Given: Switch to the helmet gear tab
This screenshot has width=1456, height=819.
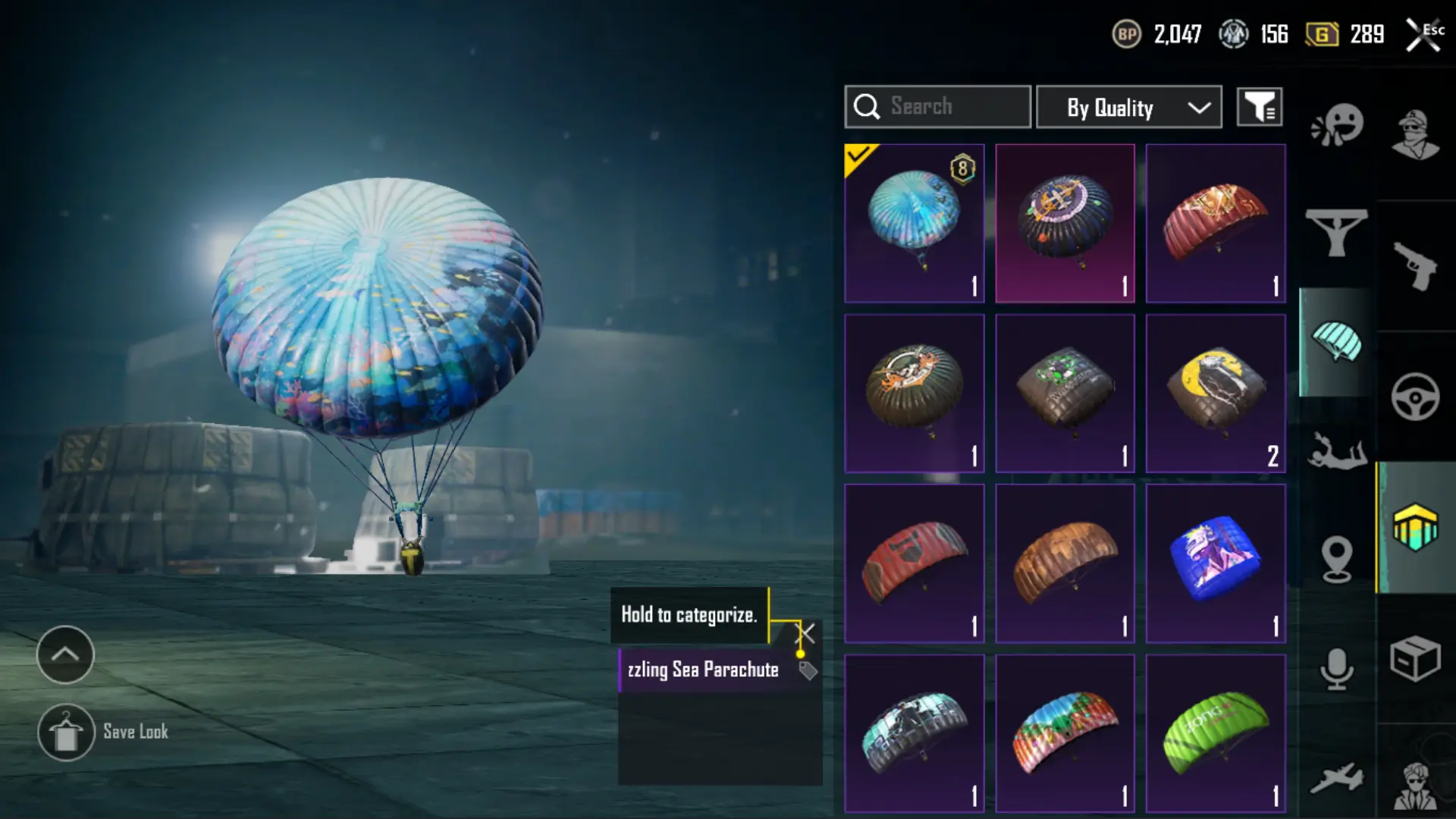Looking at the screenshot, I should click(1415, 527).
